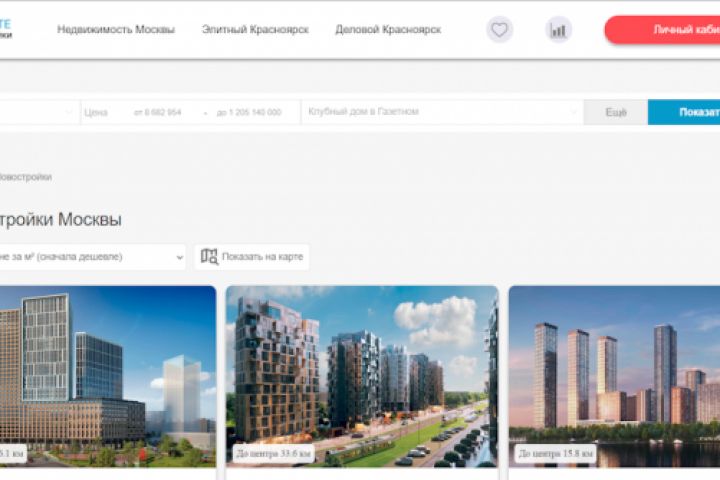Expand the dropdown left of Цена field
The image size is (720, 480).
tap(39, 112)
